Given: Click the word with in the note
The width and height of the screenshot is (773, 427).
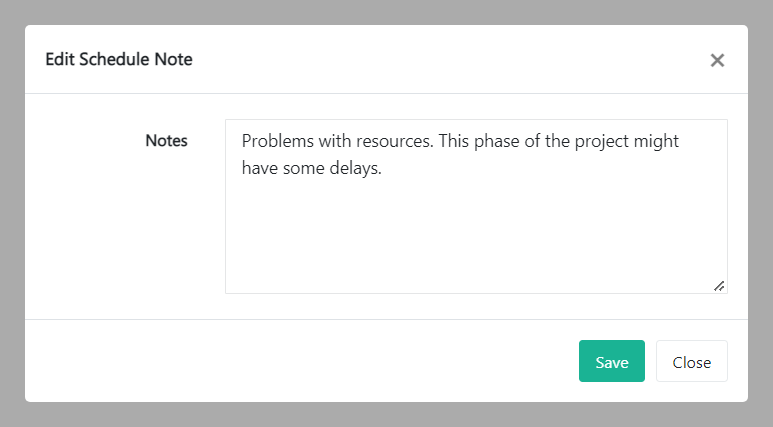Looking at the screenshot, I should point(336,141).
